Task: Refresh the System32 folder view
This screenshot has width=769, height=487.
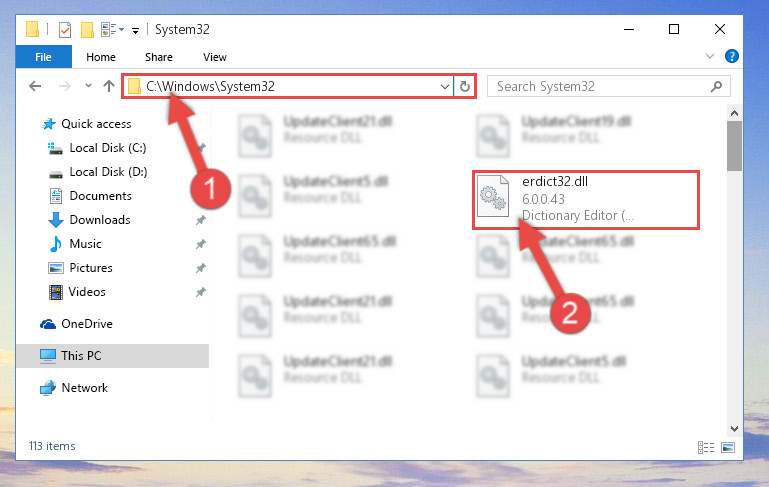Action: tap(465, 87)
